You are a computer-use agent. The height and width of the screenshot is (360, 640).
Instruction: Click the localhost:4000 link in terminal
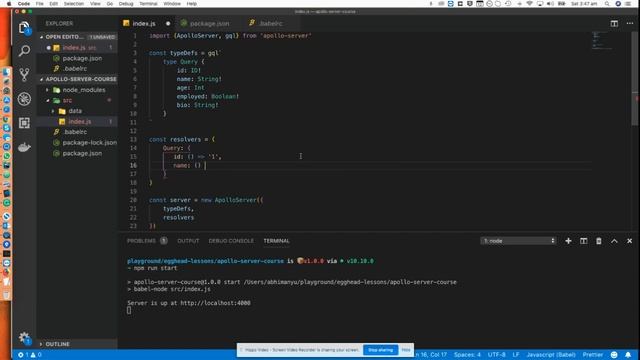215,303
